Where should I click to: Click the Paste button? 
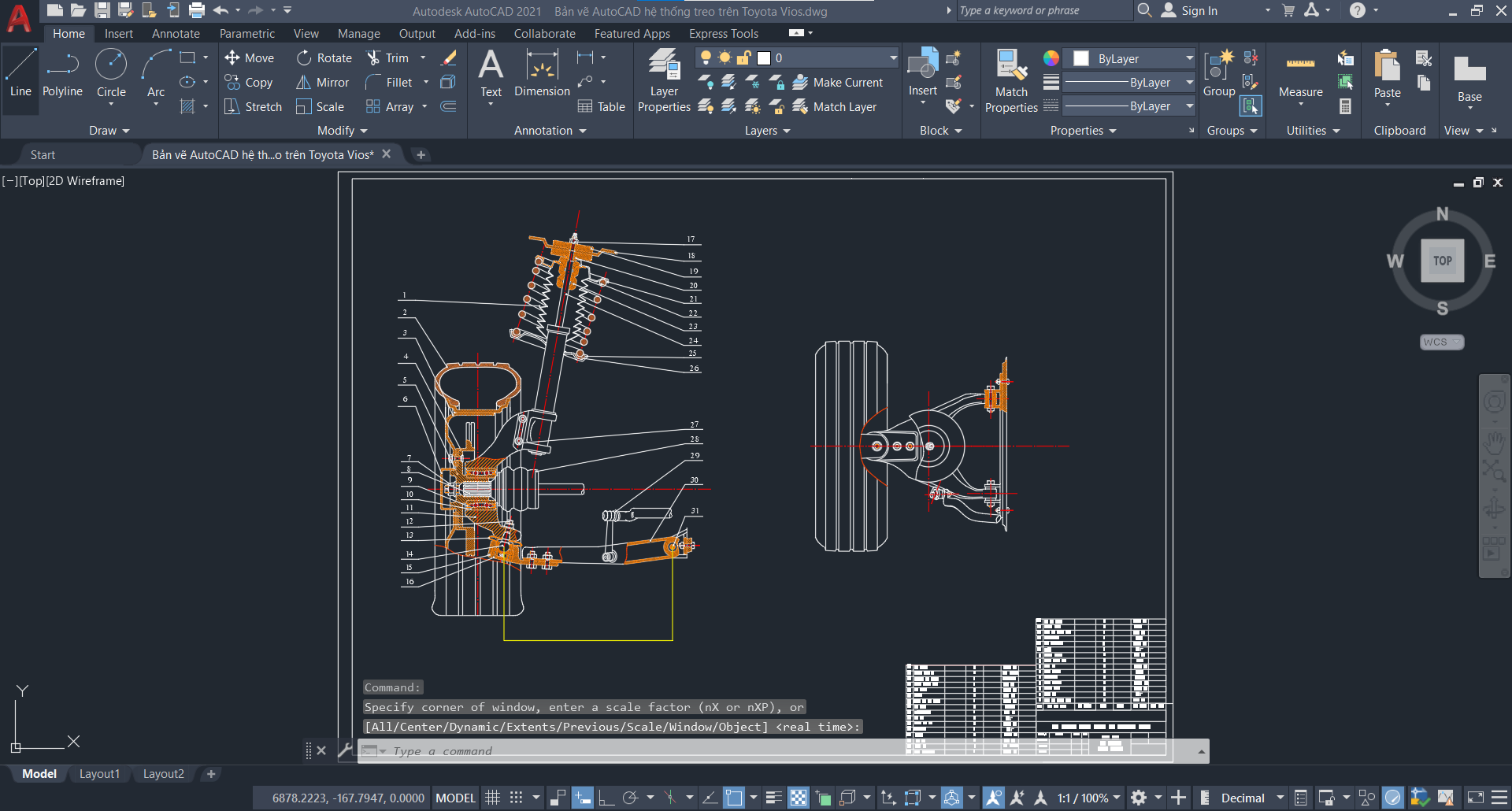tap(1387, 73)
